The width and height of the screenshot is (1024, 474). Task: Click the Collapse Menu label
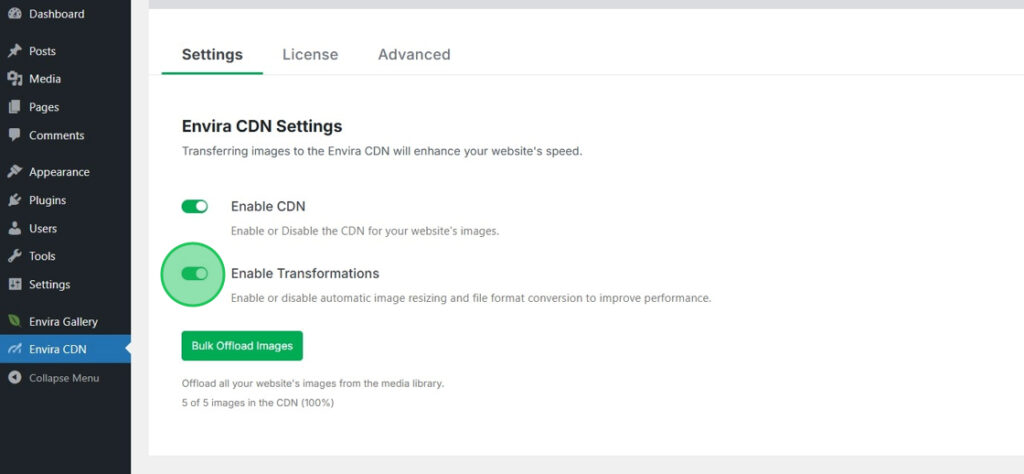pos(64,378)
